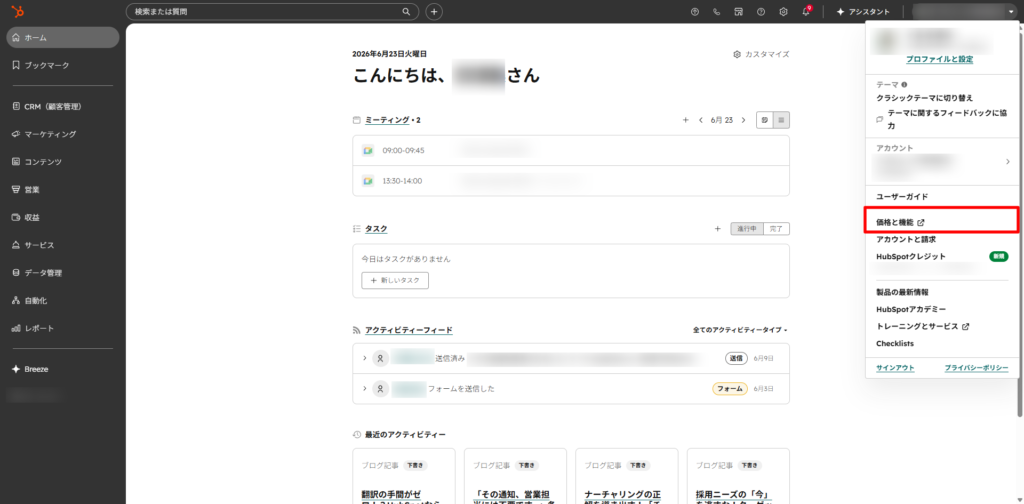Screen dimensions: 1024x504
Task: Go to ホーム in sidebar
Action: point(63,37)
